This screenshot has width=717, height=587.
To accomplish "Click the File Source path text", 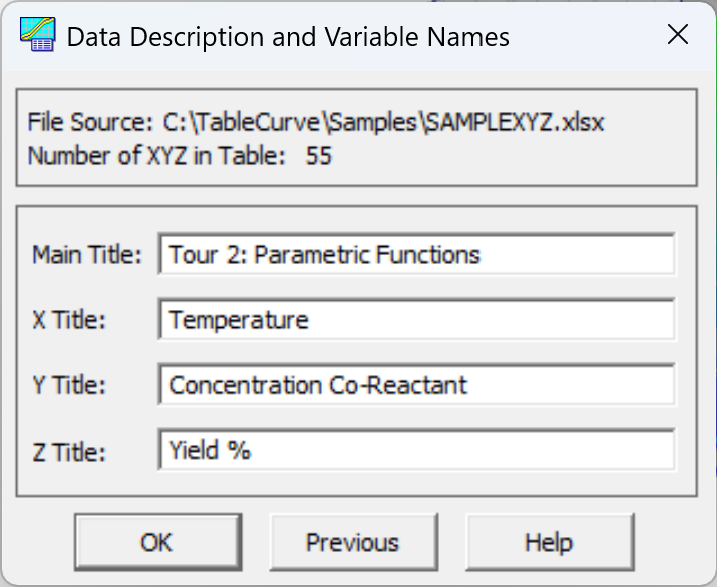I will tap(316, 123).
